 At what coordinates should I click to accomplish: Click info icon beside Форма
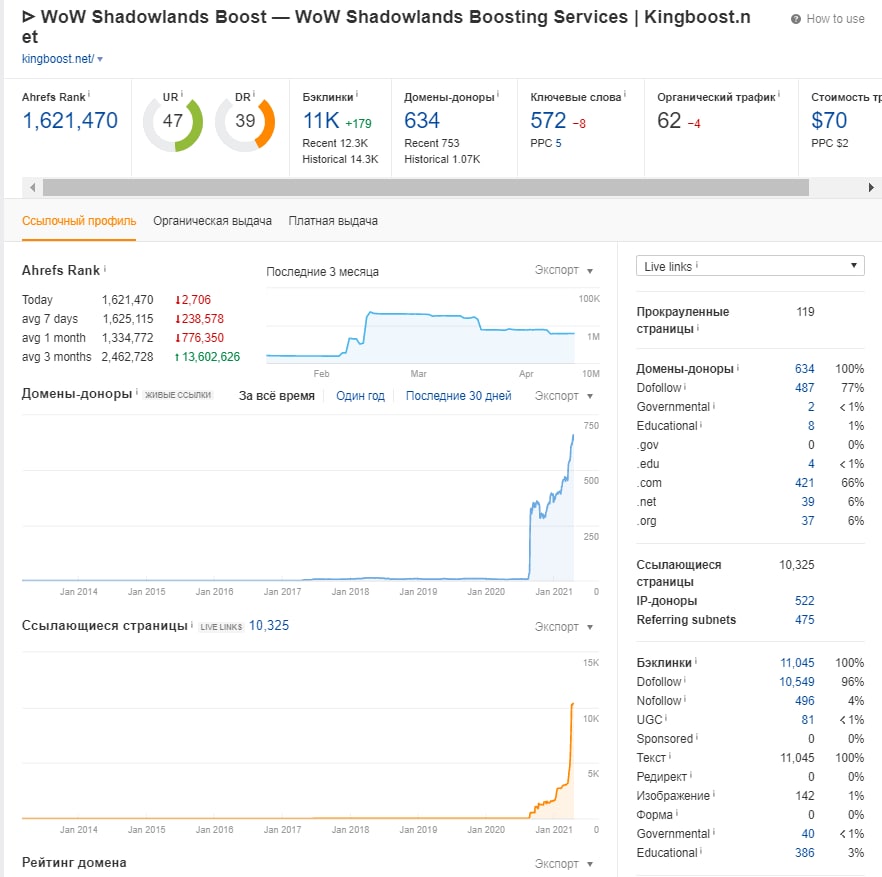pyautogui.click(x=677, y=813)
